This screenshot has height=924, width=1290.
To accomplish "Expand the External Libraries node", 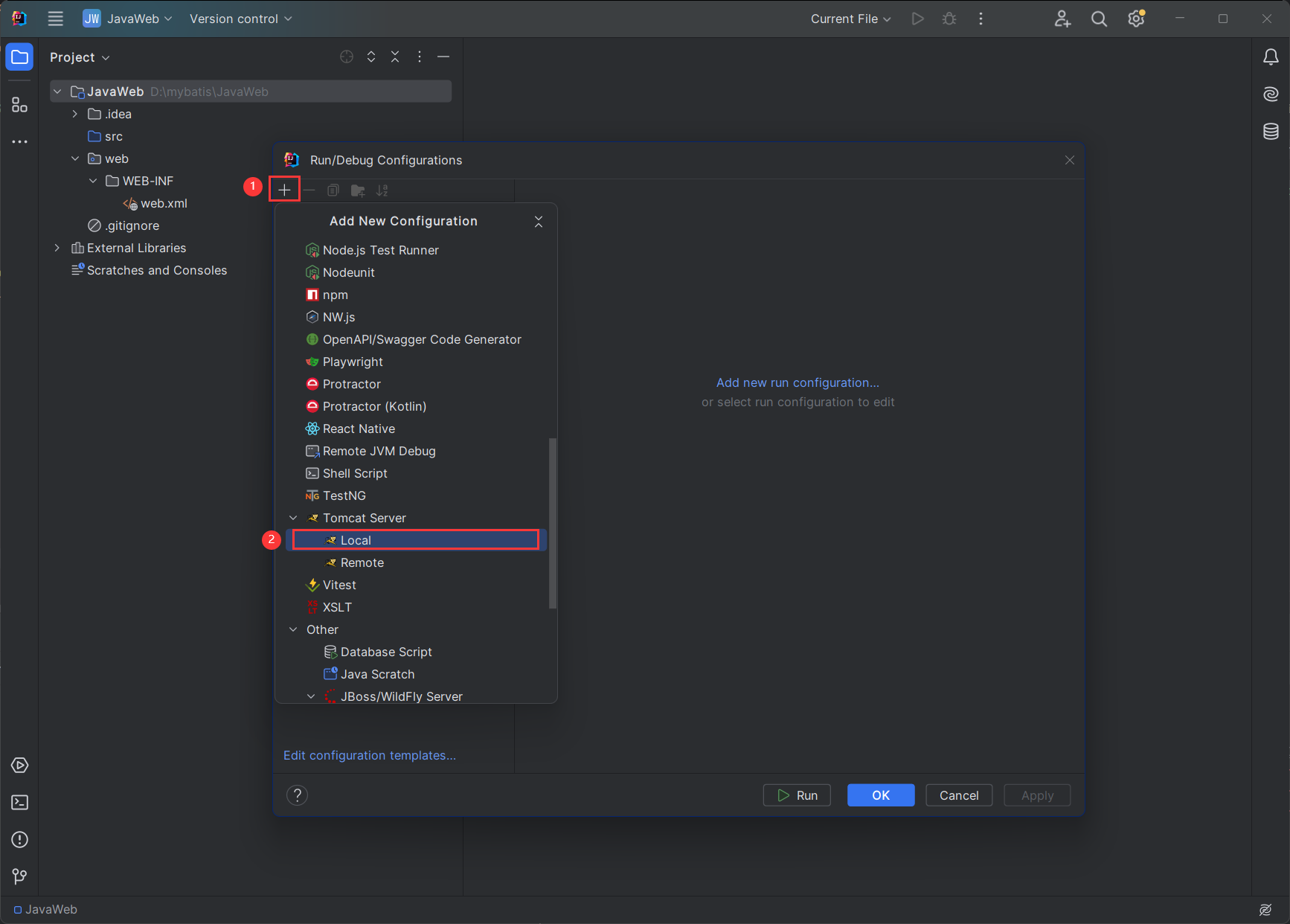I will click(x=57, y=248).
